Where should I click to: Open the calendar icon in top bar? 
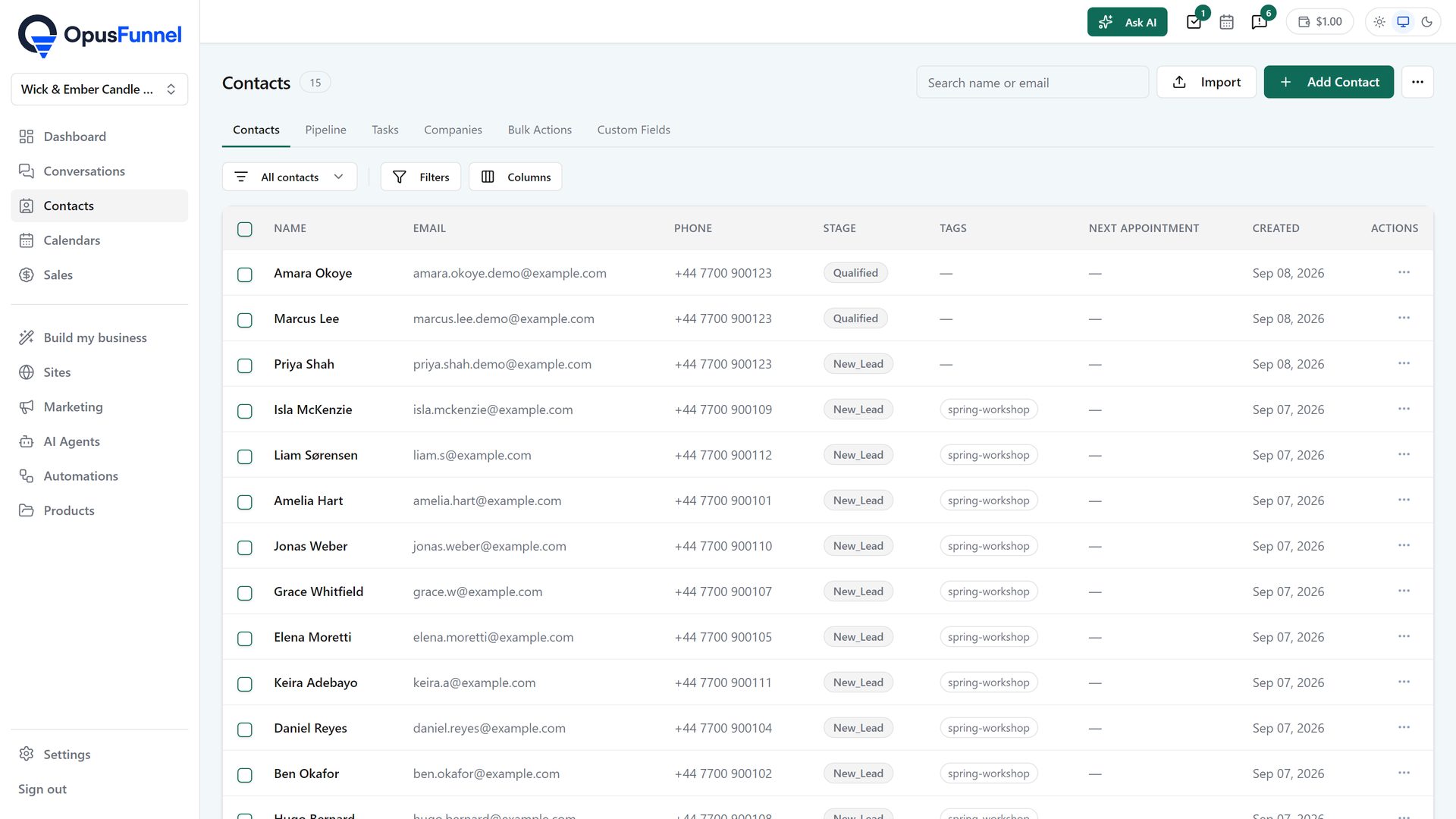[x=1226, y=22]
